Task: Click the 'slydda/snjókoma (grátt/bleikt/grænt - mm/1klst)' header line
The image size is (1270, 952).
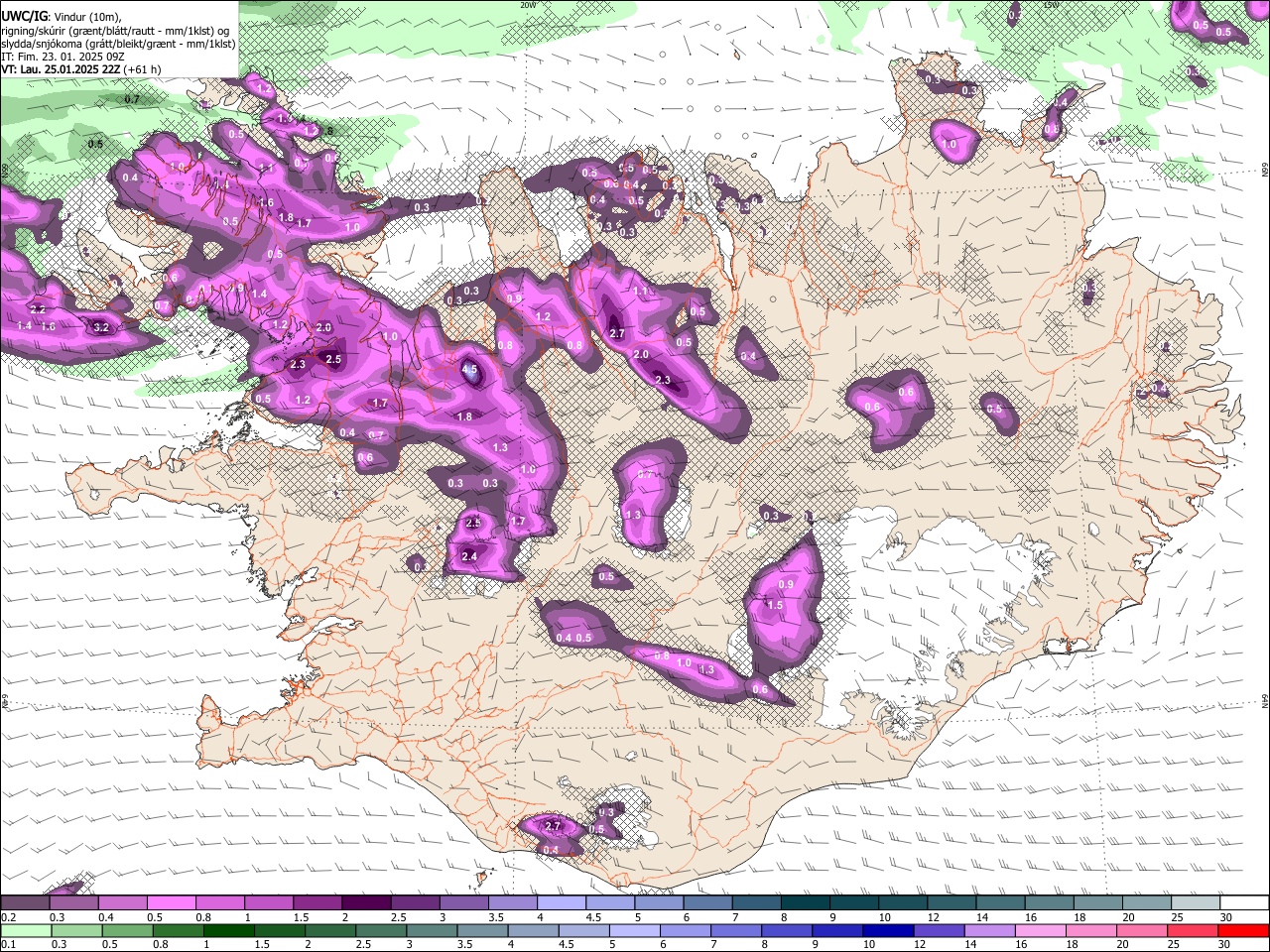Action: point(118,44)
